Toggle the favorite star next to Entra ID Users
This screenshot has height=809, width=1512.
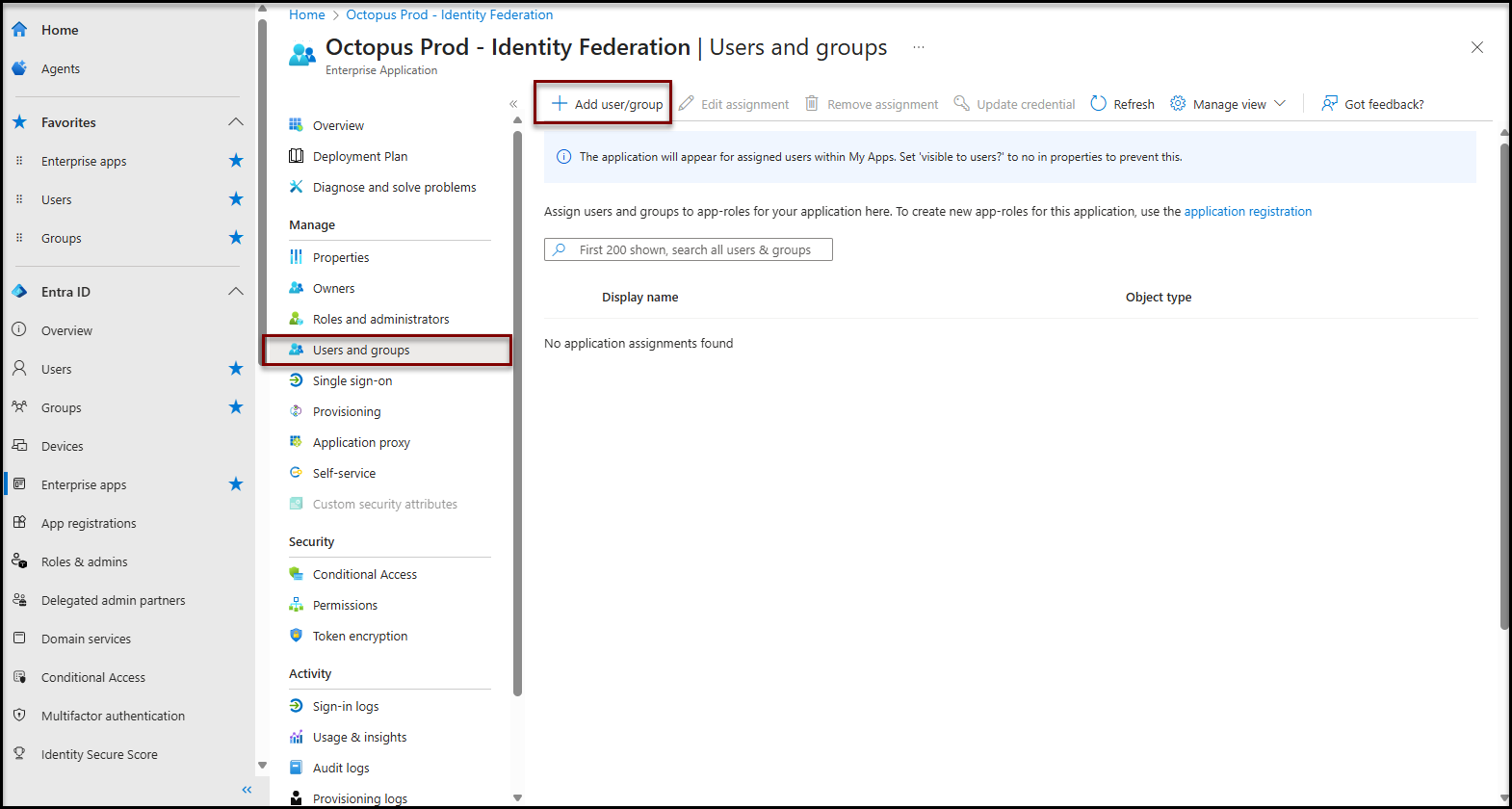point(236,369)
